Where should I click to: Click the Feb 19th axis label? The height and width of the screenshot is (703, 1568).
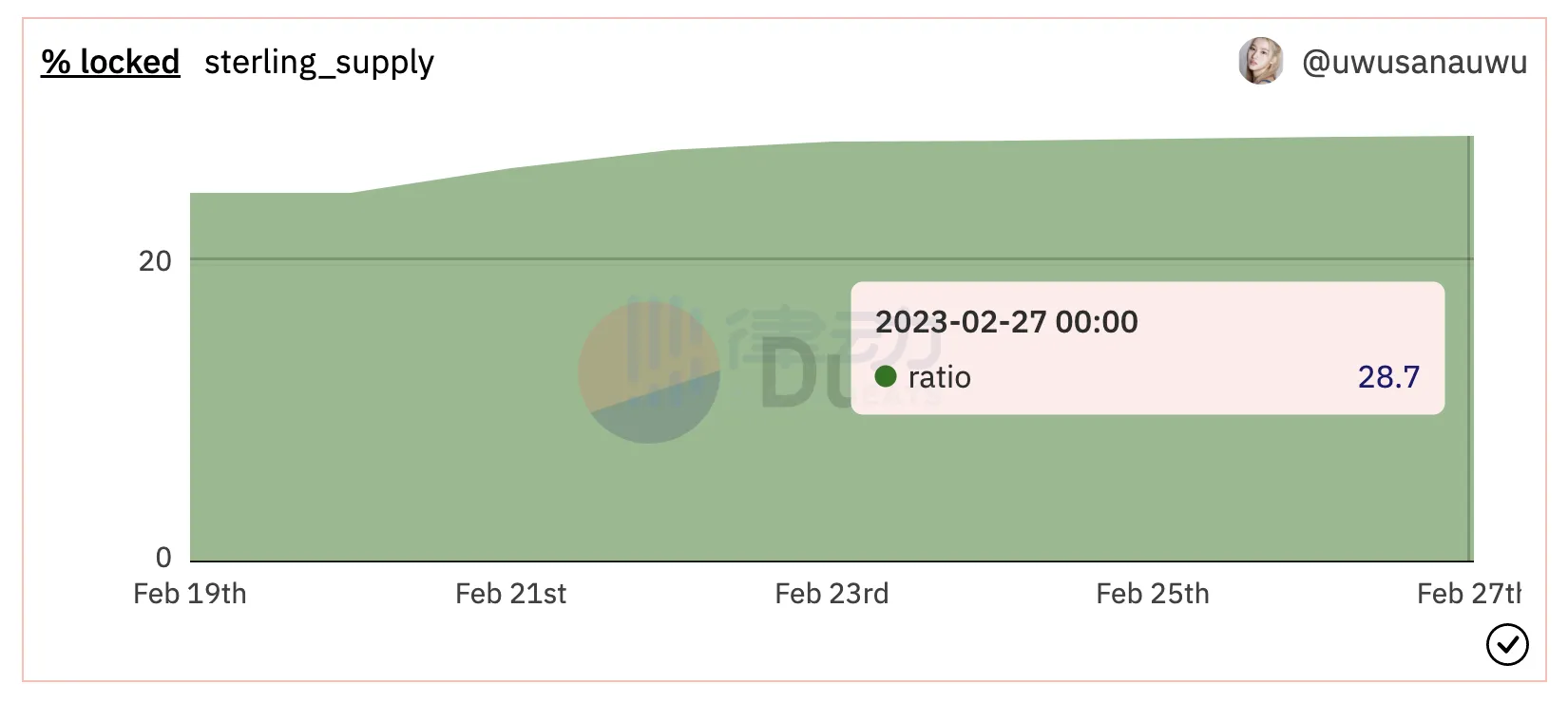point(190,594)
